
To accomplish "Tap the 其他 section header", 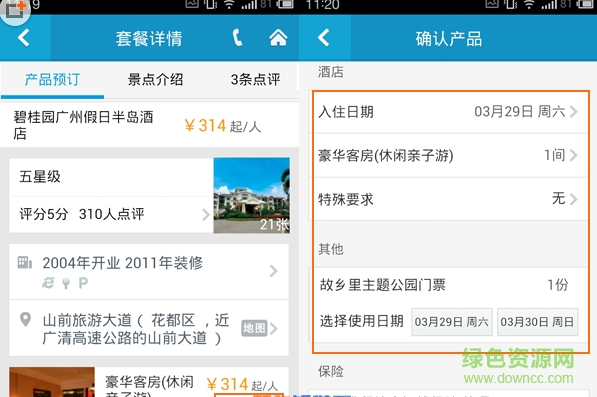I will point(330,249).
